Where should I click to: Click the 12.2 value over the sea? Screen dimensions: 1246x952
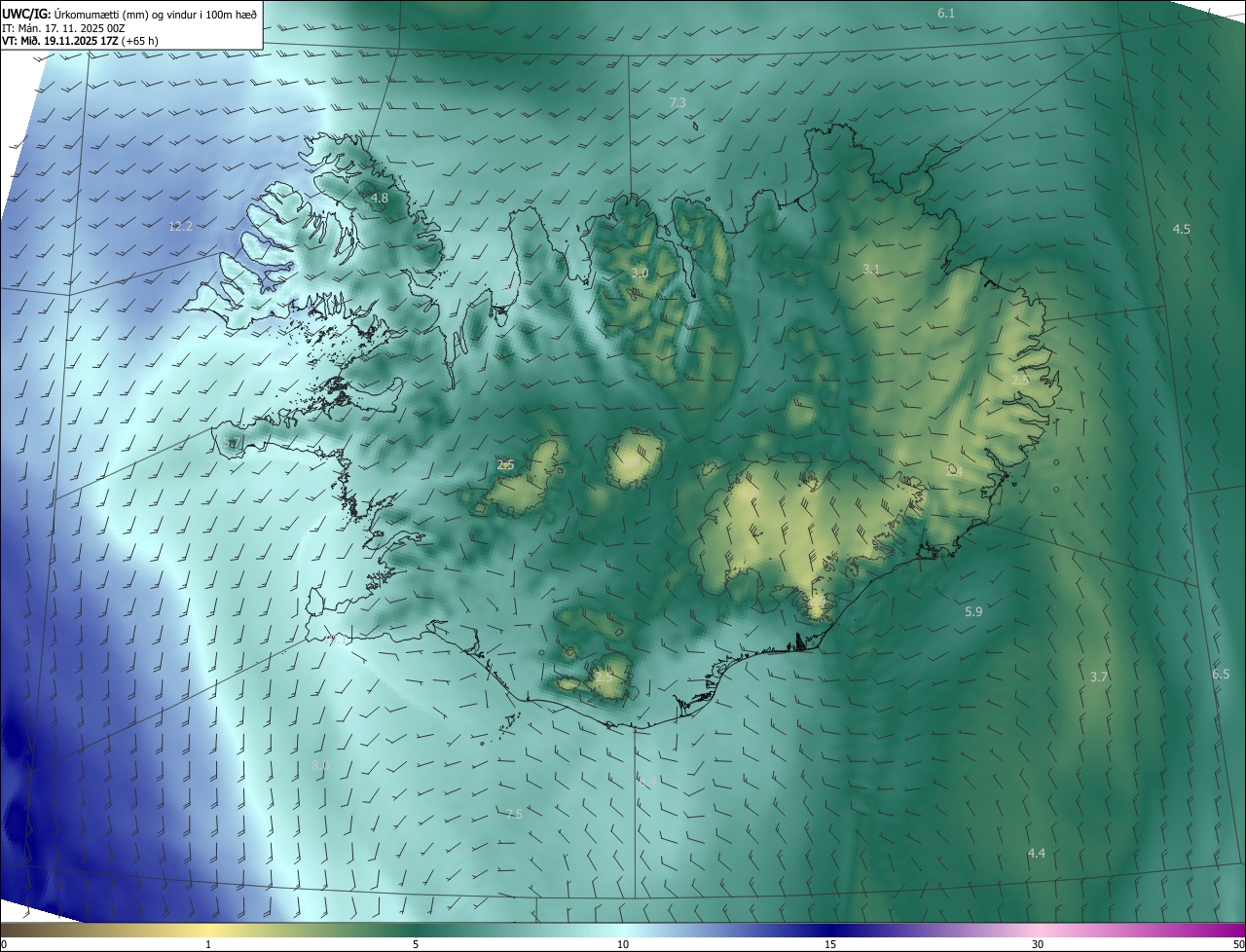[180, 226]
